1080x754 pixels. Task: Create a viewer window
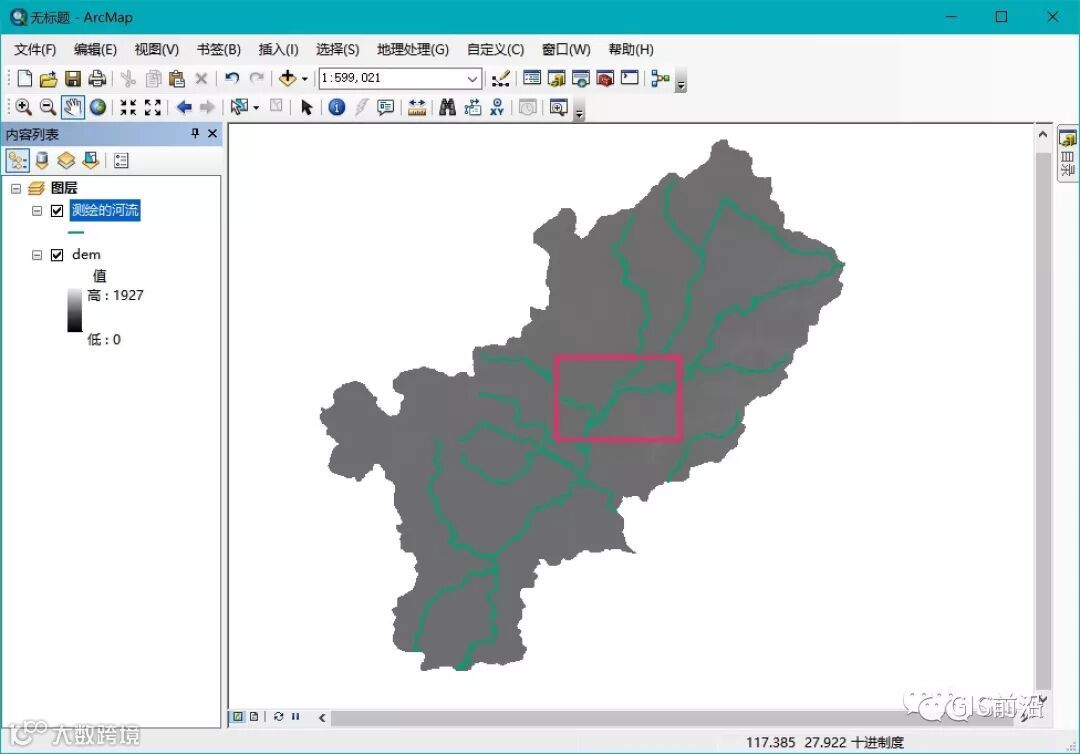pos(559,107)
